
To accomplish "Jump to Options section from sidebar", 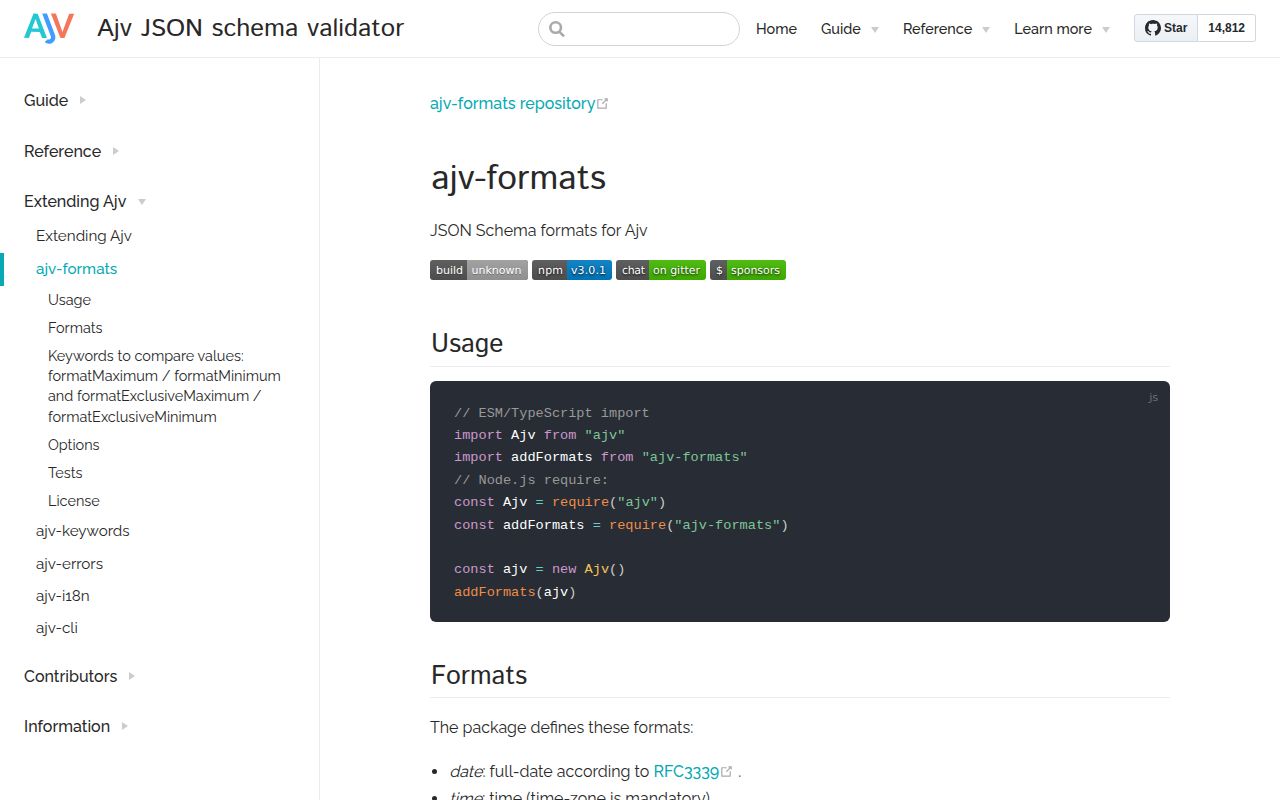I will click(74, 445).
